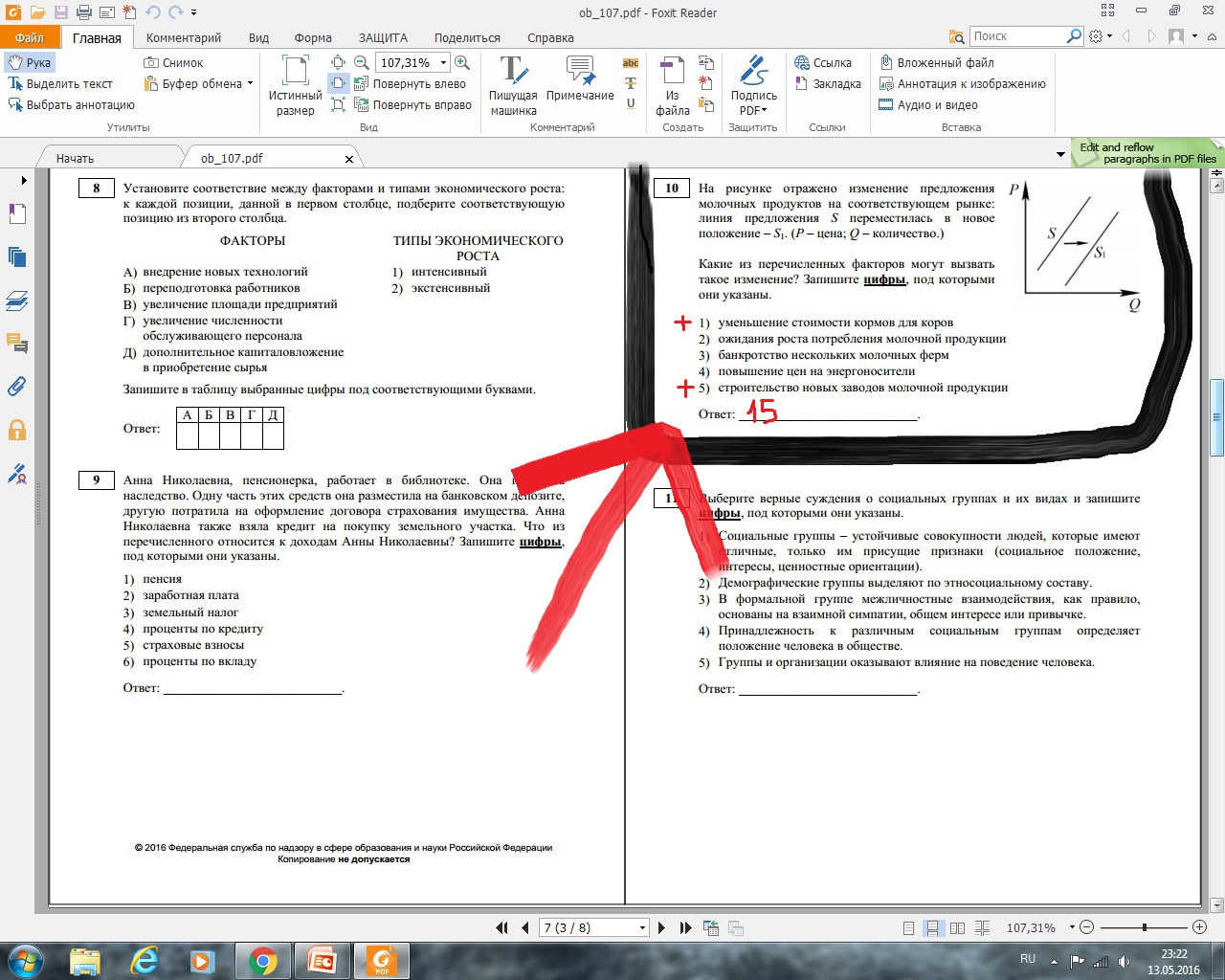Go to the next page using bottom arrow

tap(662, 927)
